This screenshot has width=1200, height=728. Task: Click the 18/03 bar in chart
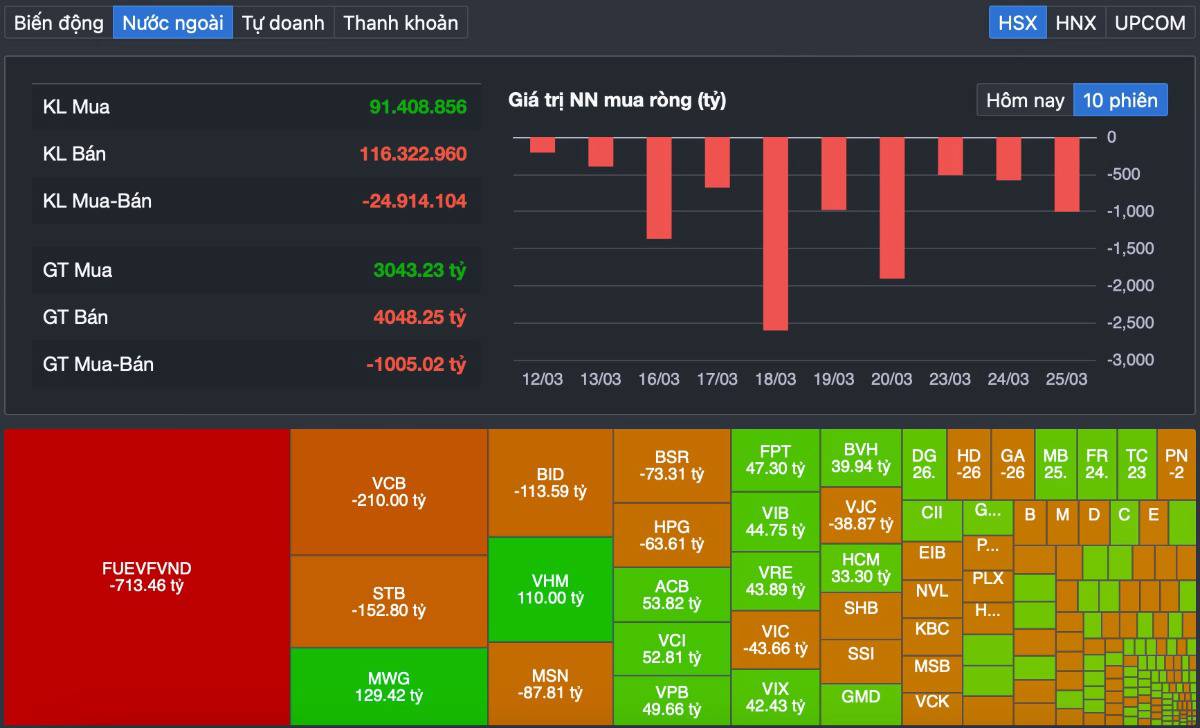(x=775, y=233)
